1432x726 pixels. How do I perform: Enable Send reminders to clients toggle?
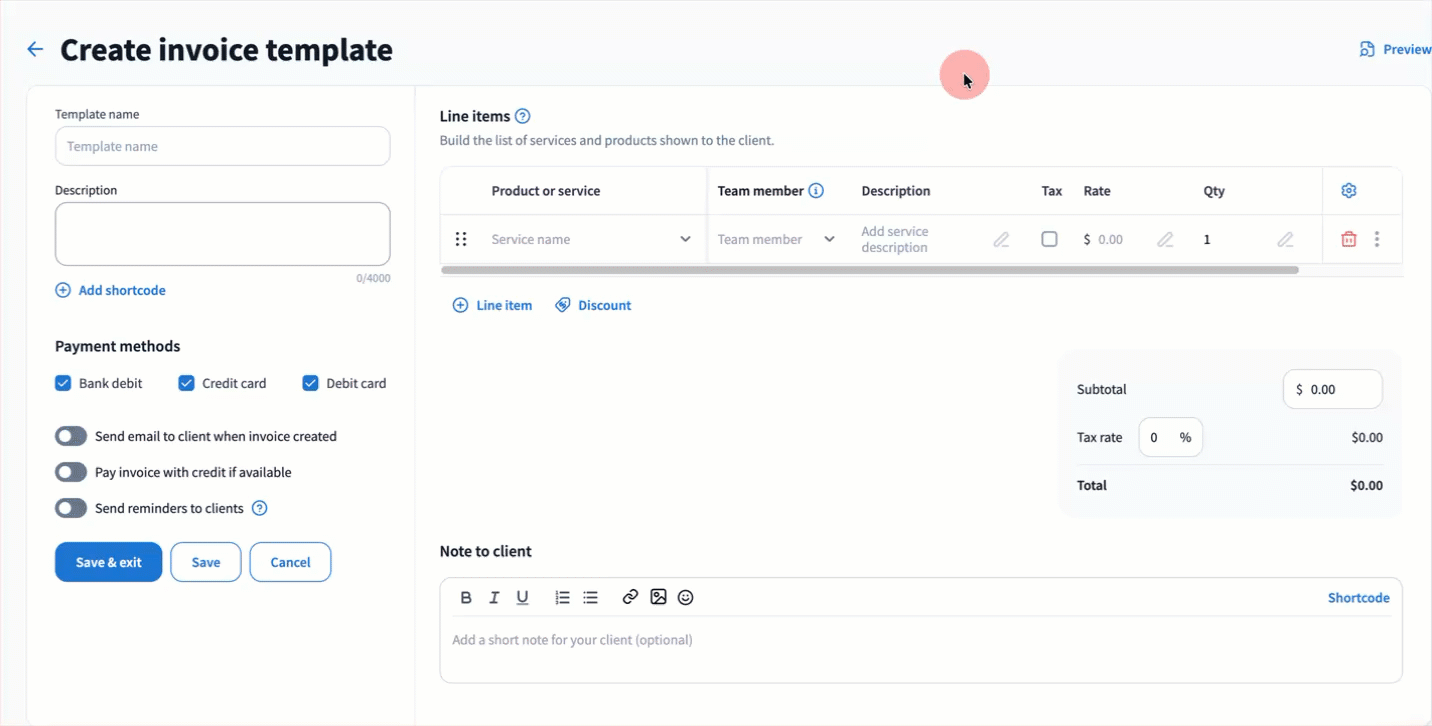coord(71,508)
